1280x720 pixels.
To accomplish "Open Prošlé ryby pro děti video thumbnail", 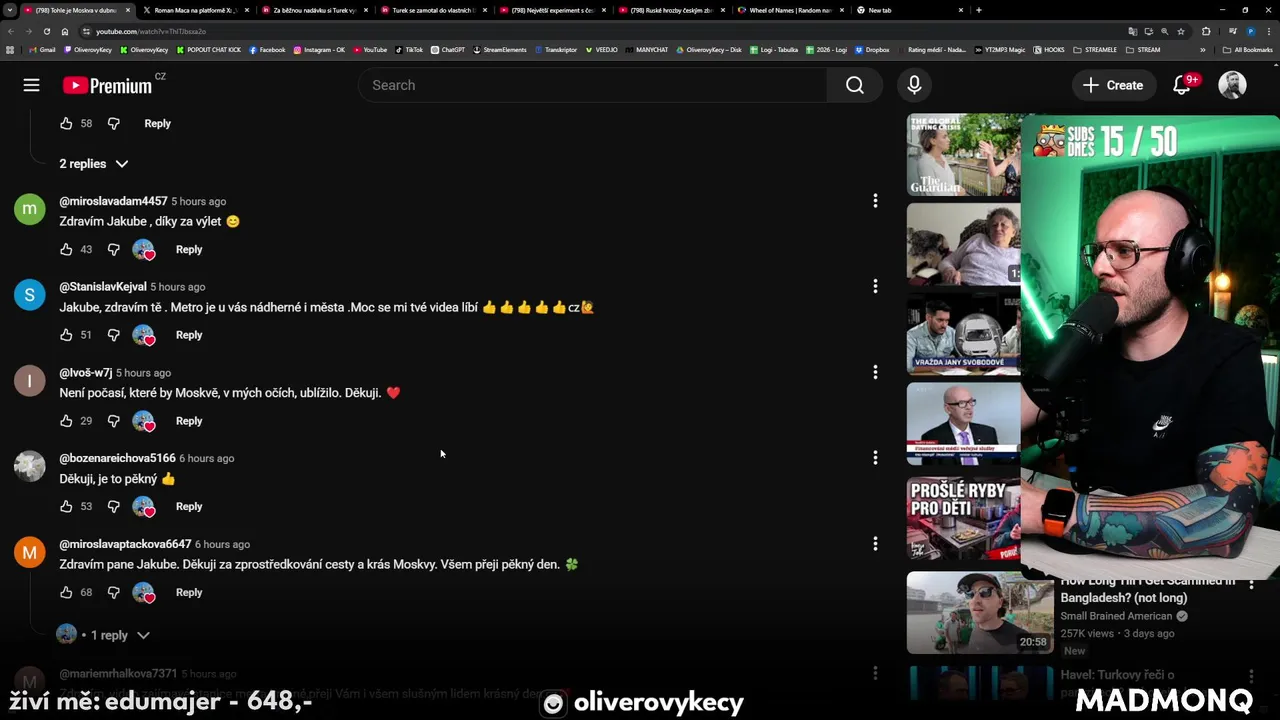I will (964, 517).
